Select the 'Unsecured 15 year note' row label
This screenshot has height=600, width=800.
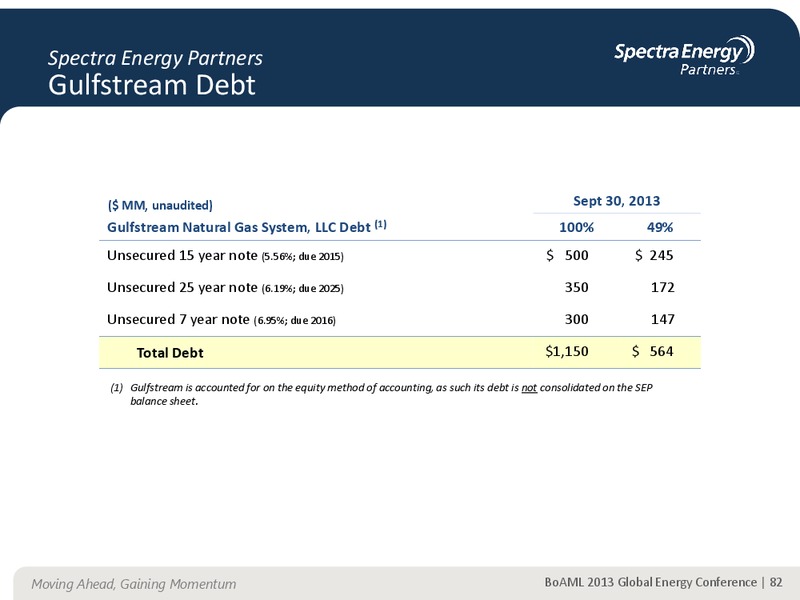pyautogui.click(x=182, y=255)
